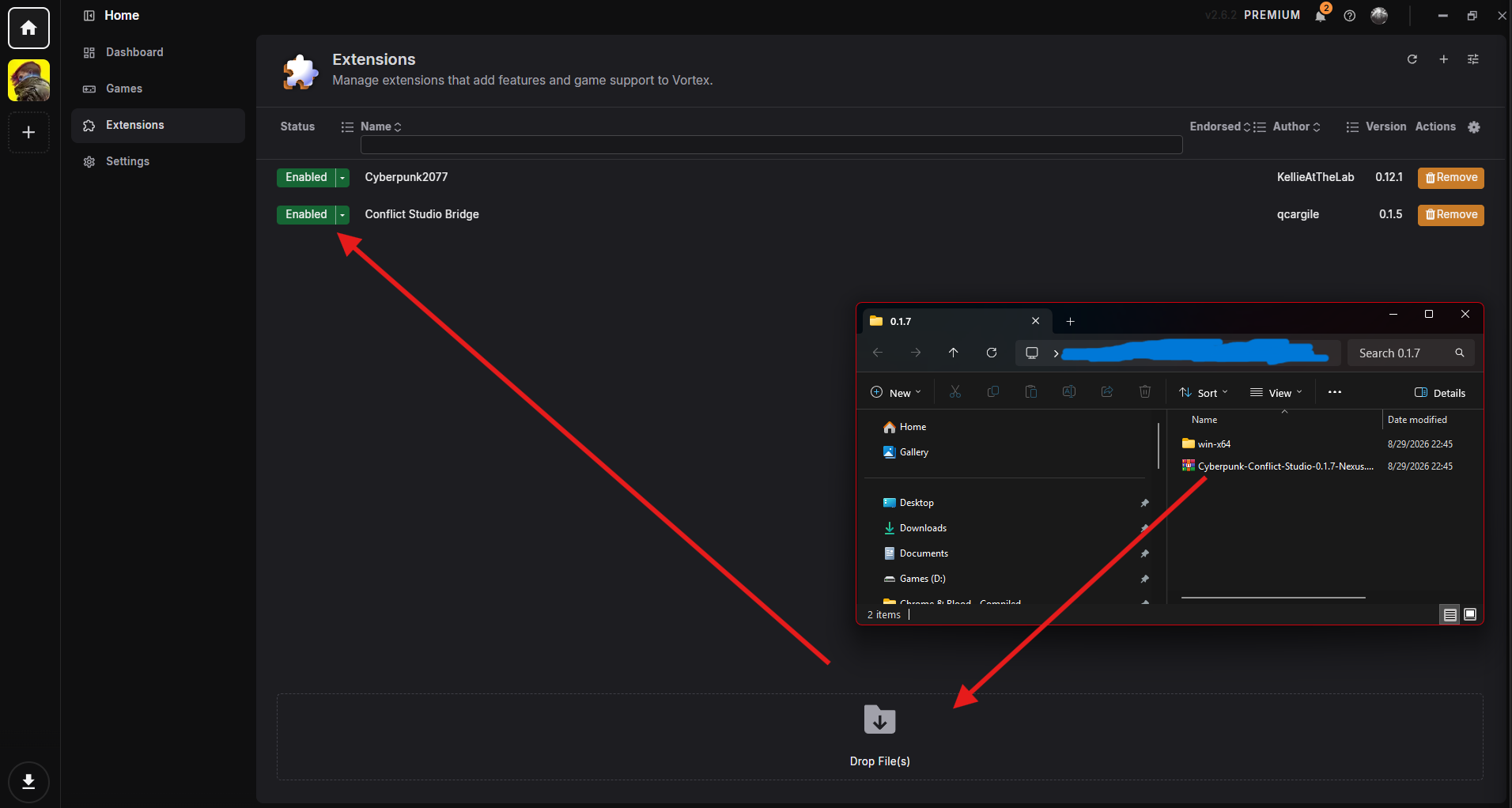The image size is (1512, 808).
Task: Click the Cut scissors icon in Explorer
Action: (x=955, y=392)
